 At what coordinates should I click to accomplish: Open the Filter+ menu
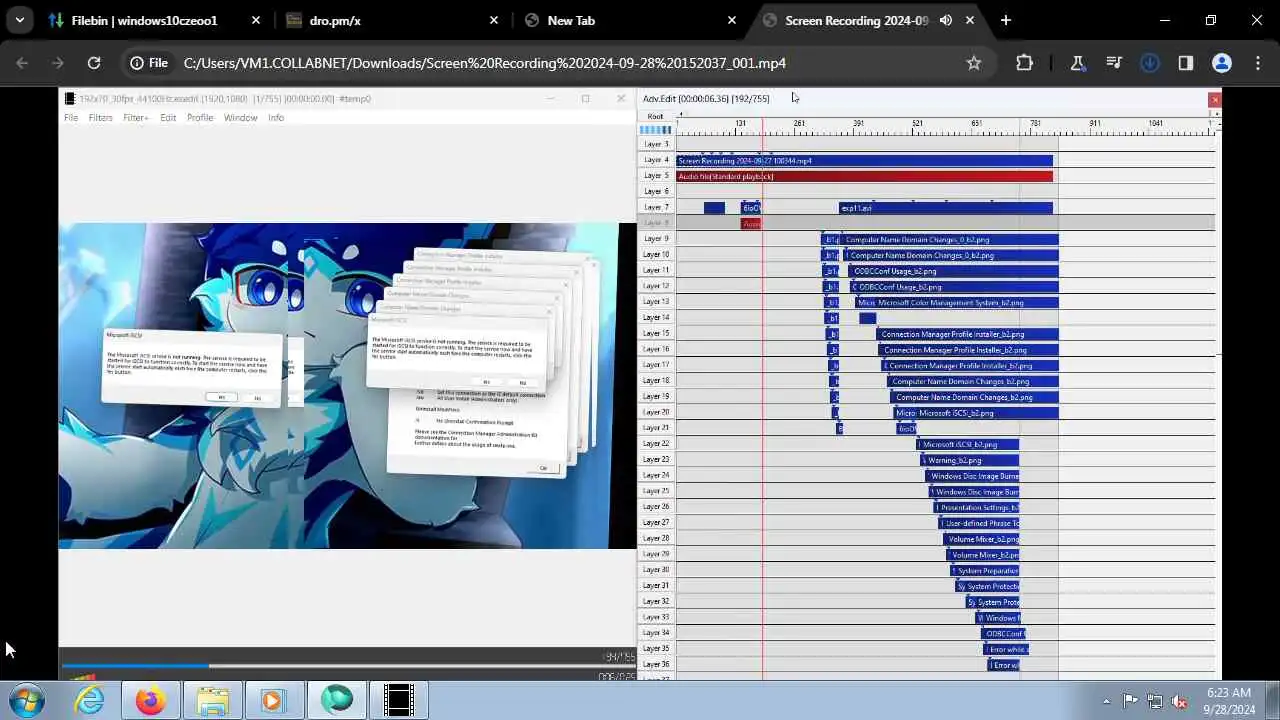tap(136, 118)
